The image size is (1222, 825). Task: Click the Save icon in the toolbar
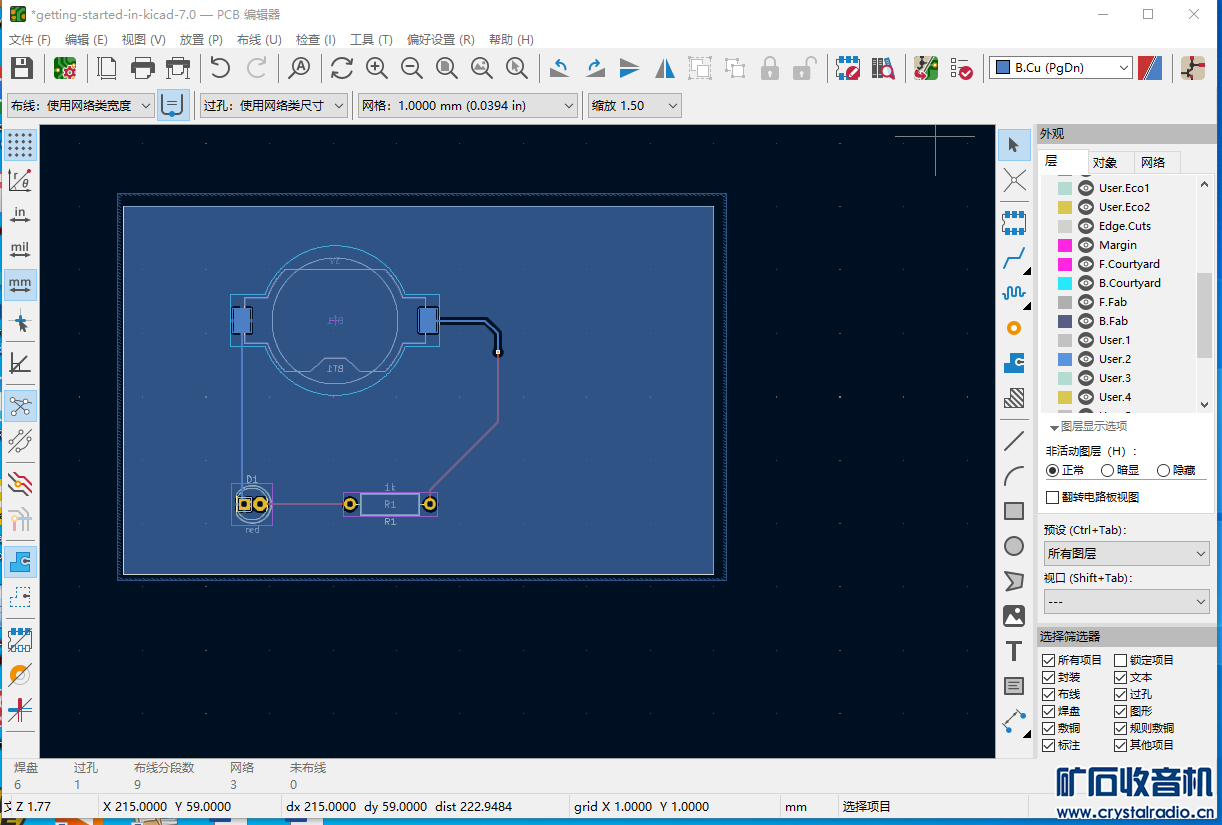pyautogui.click(x=22, y=68)
